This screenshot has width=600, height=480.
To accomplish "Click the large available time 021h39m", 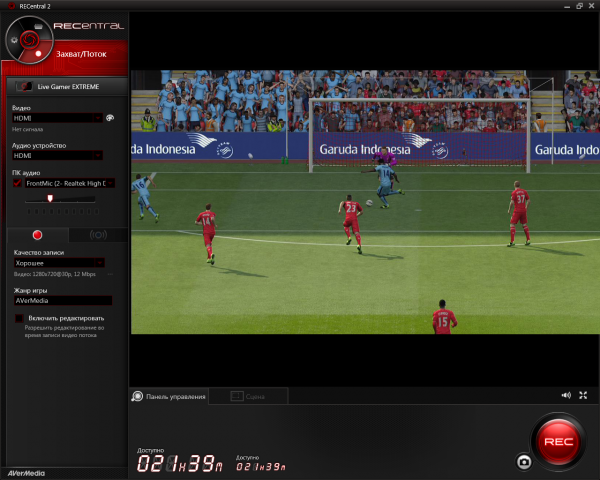I will (x=179, y=464).
